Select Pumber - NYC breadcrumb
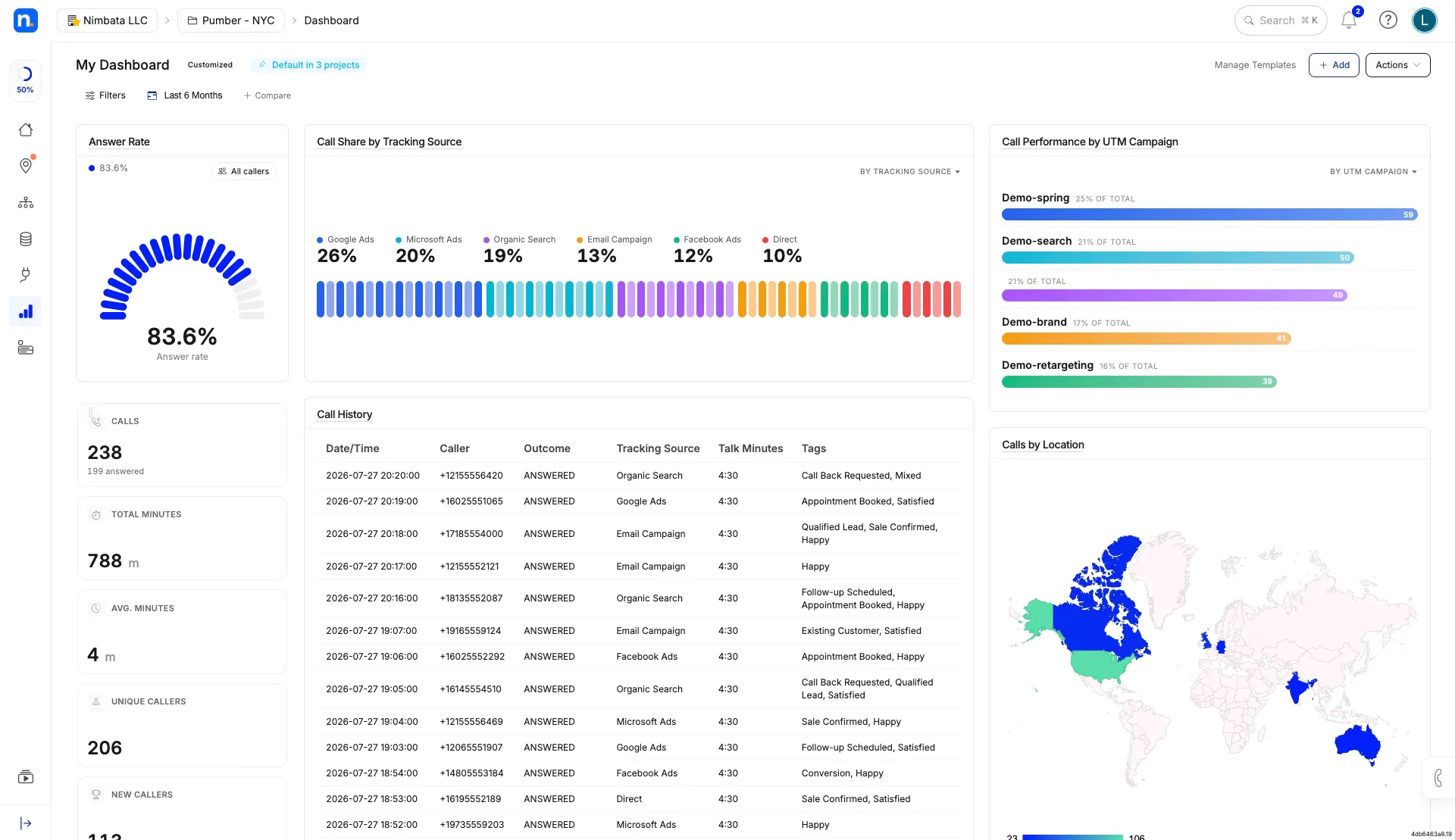Viewport: 1455px width, 840px height. [231, 20]
